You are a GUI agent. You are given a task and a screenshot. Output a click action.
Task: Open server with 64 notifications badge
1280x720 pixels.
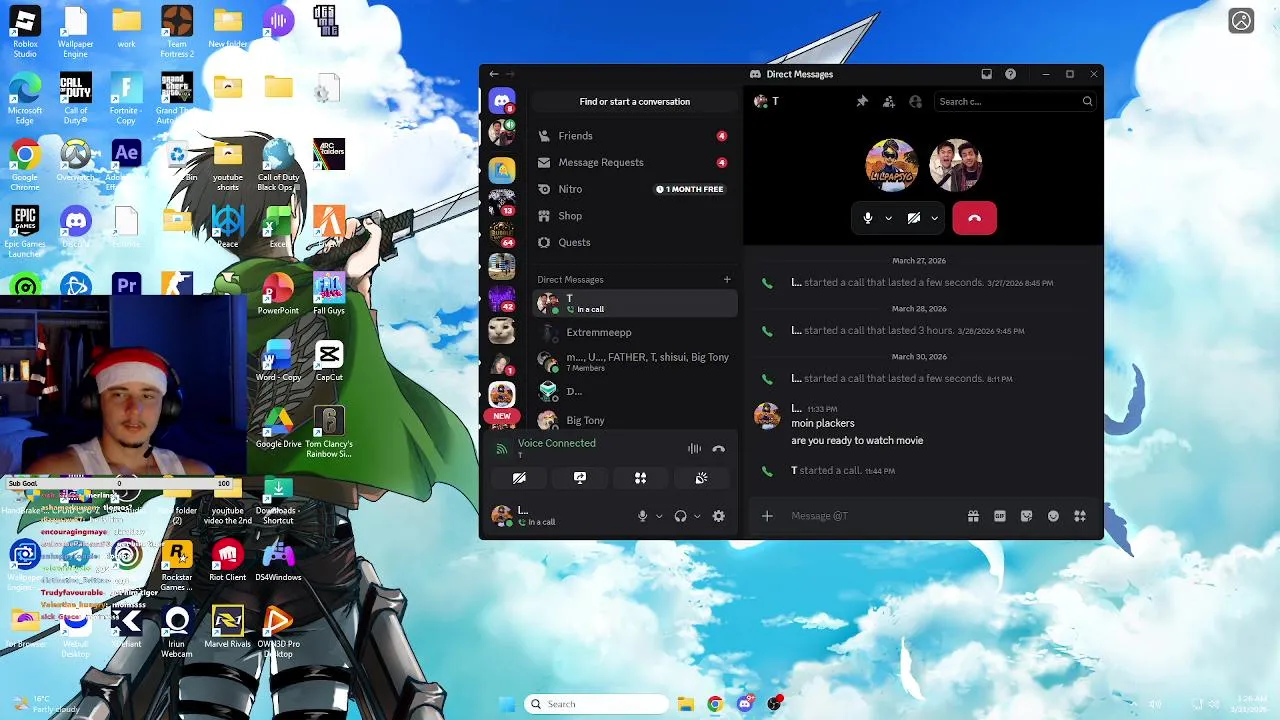click(x=502, y=233)
